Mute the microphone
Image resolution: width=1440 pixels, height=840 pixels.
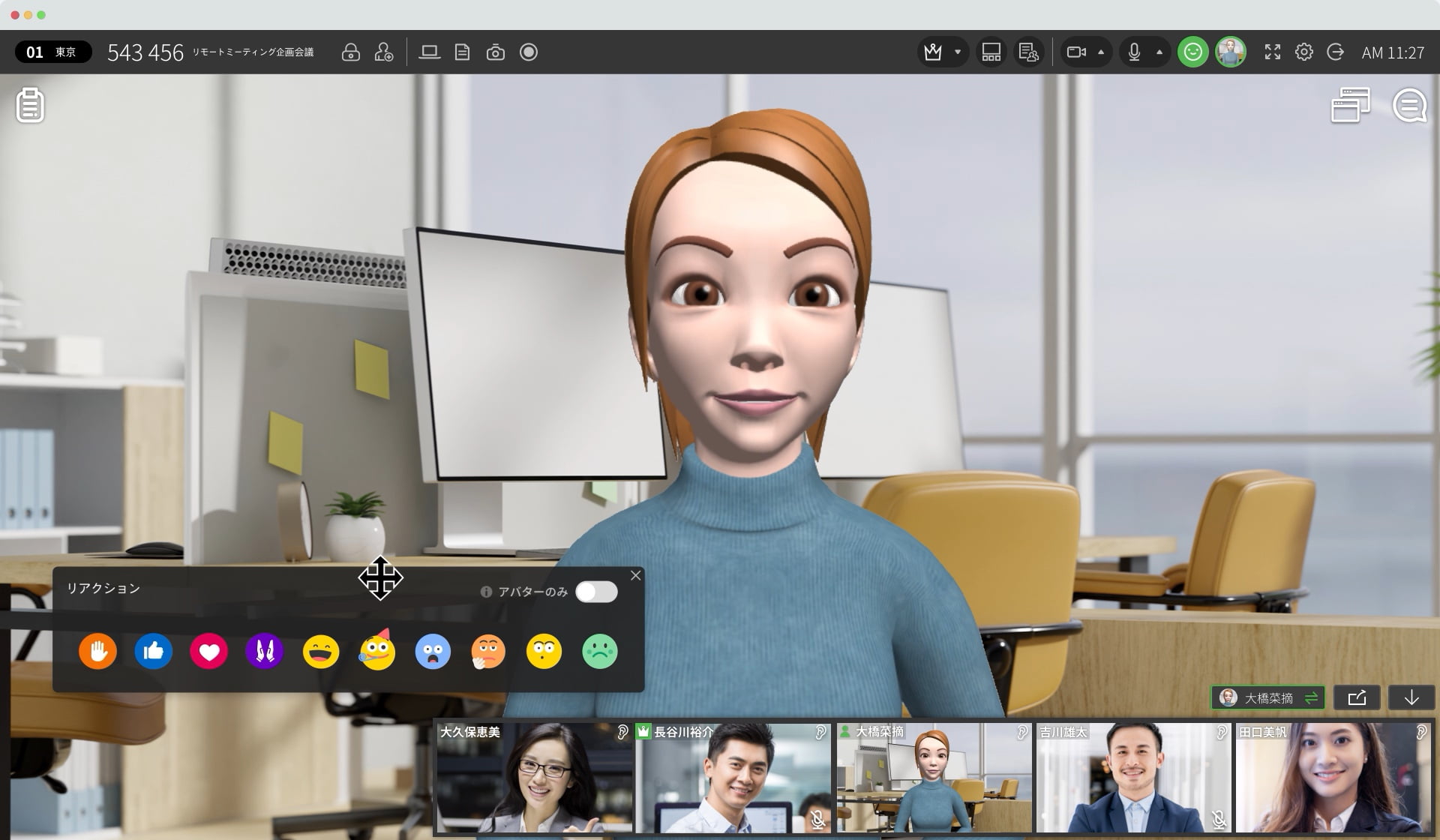coord(1135,52)
